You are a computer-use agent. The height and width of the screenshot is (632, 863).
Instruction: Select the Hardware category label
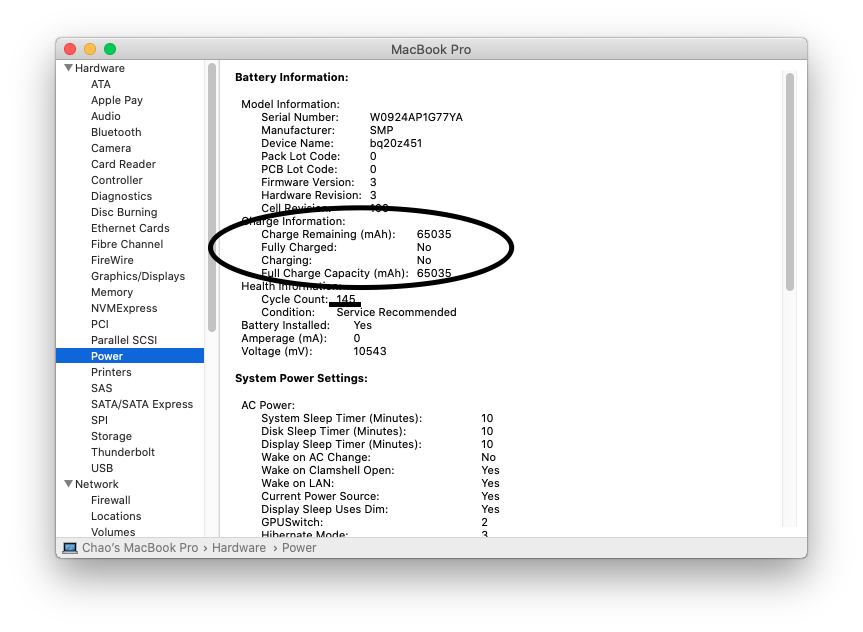click(100, 68)
